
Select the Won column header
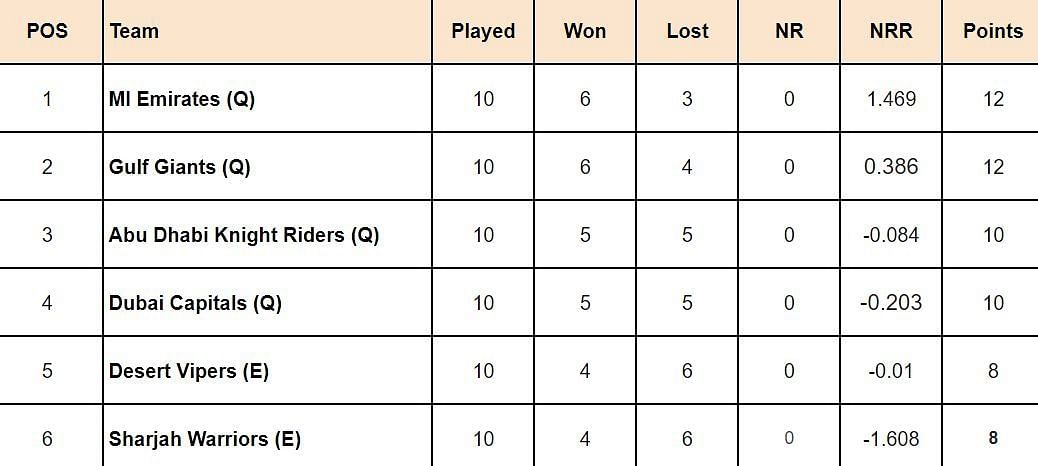point(585,31)
